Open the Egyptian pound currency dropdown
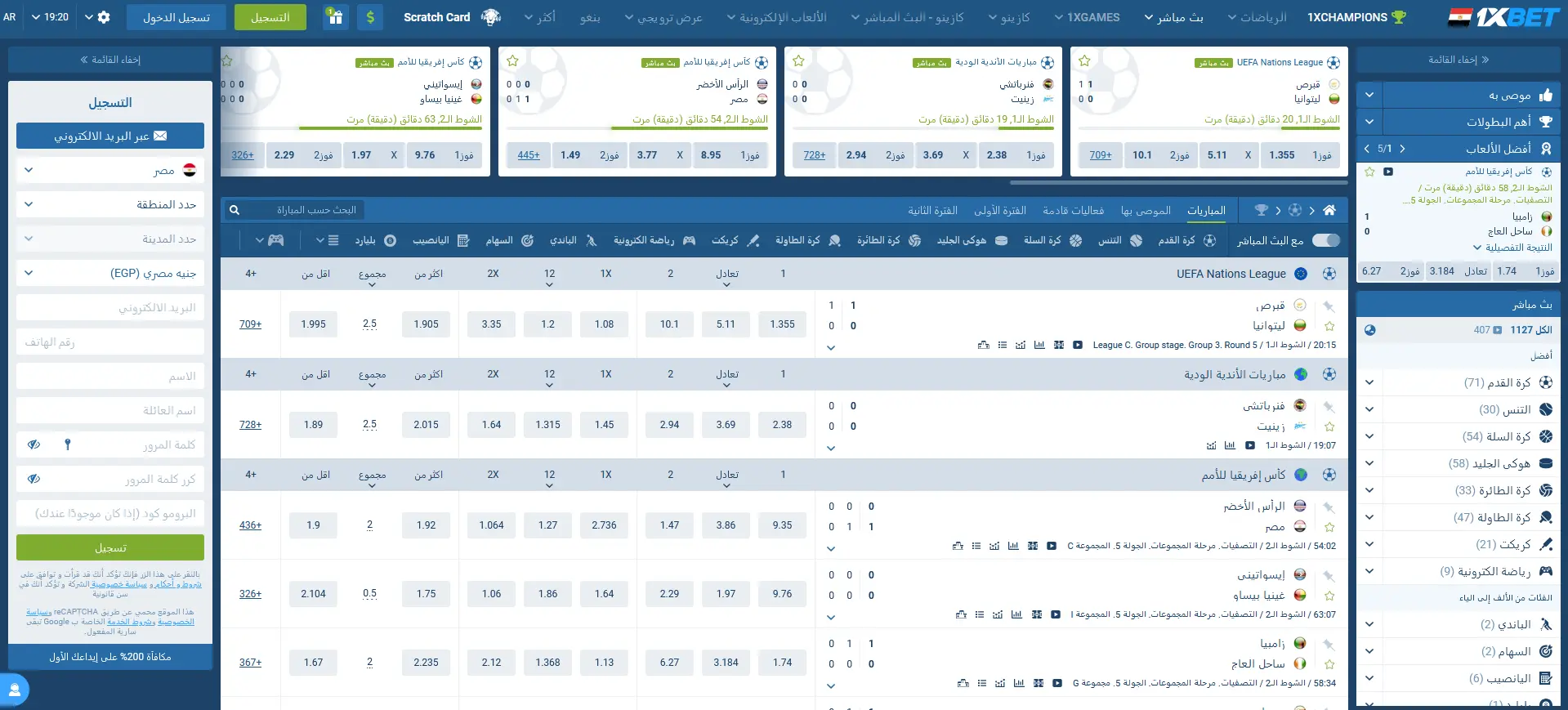The image size is (1568, 710). pos(110,273)
